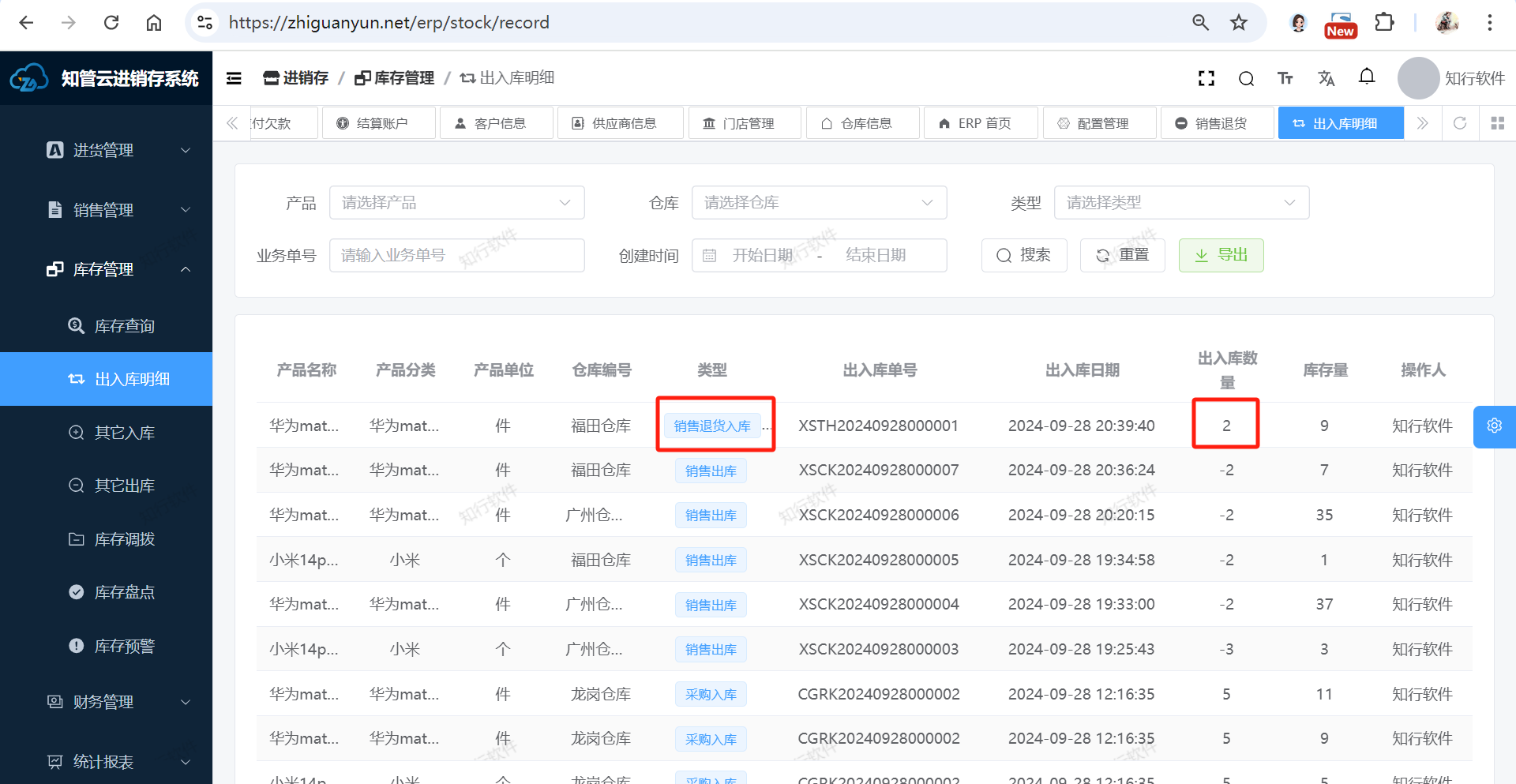
Task: Collapse the sidebar with the hamburger icon
Action: (x=234, y=78)
